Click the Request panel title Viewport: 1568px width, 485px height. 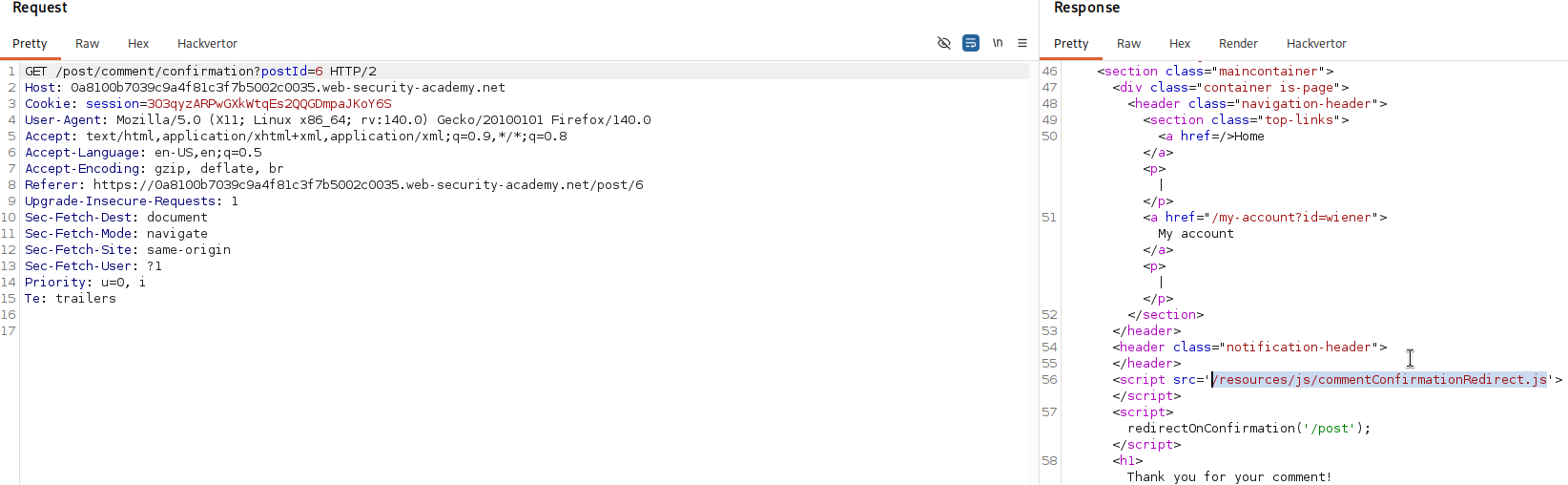pos(40,8)
